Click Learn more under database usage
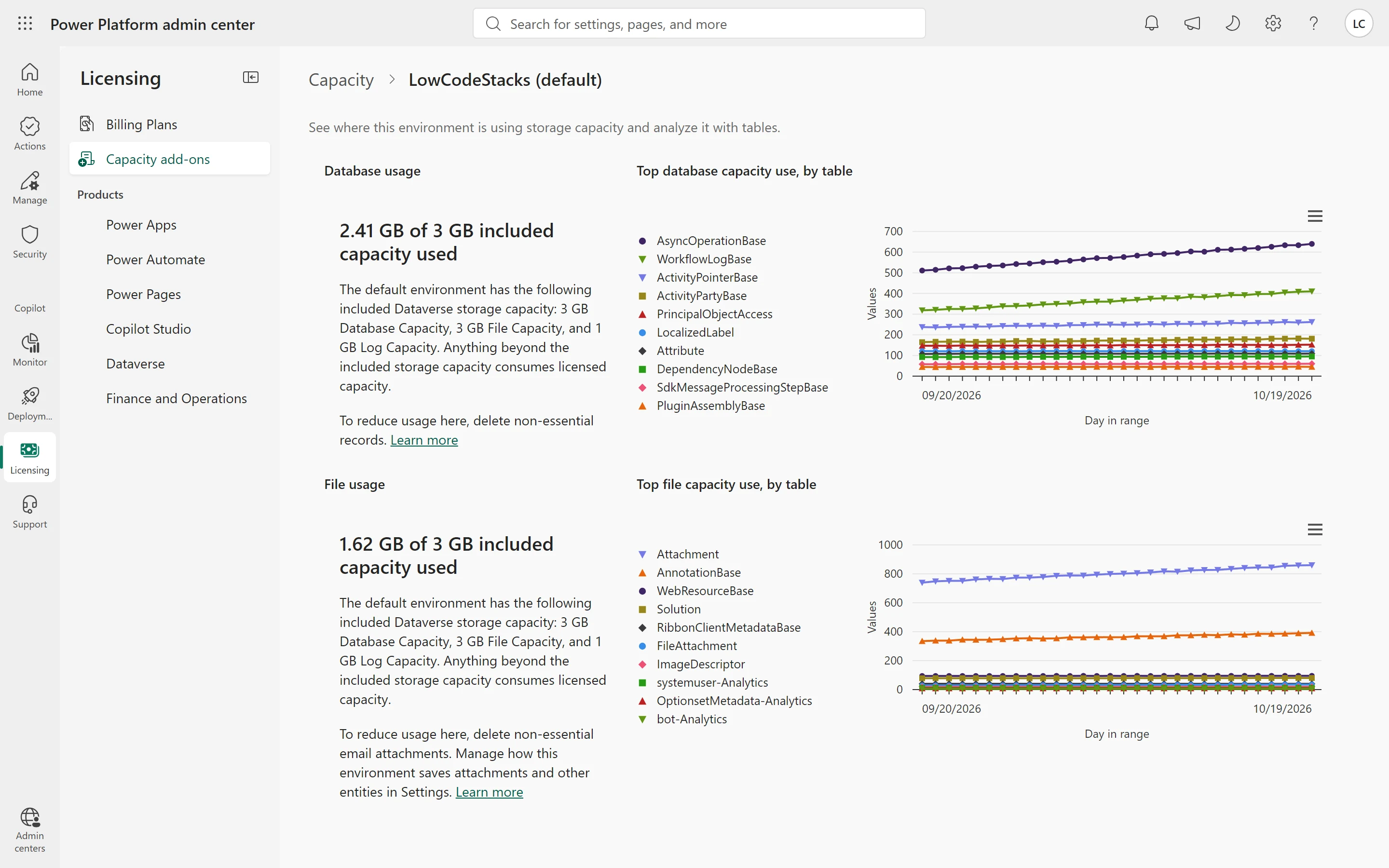 [x=424, y=440]
